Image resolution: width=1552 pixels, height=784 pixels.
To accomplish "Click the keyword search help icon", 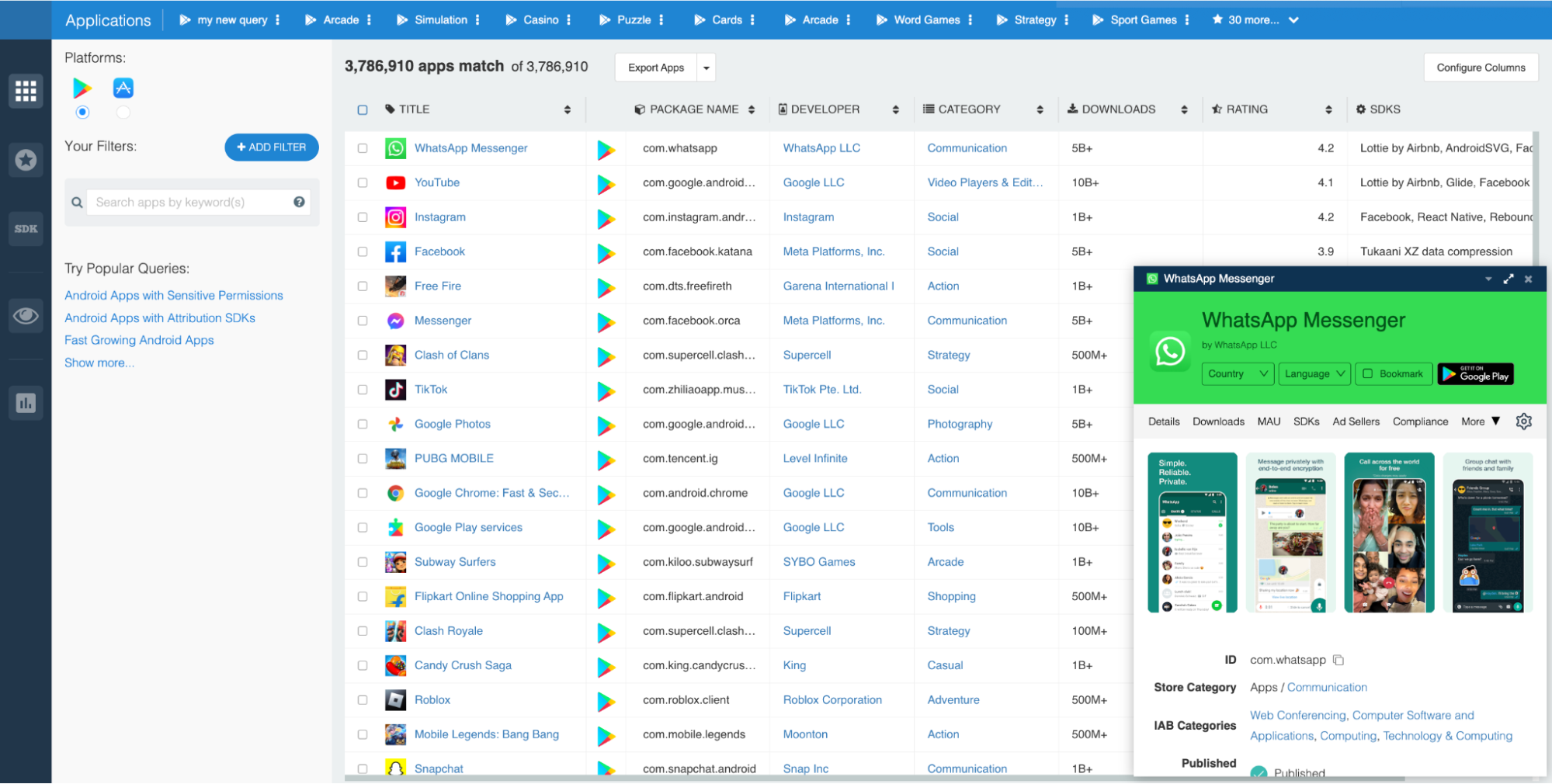I will coord(299,202).
